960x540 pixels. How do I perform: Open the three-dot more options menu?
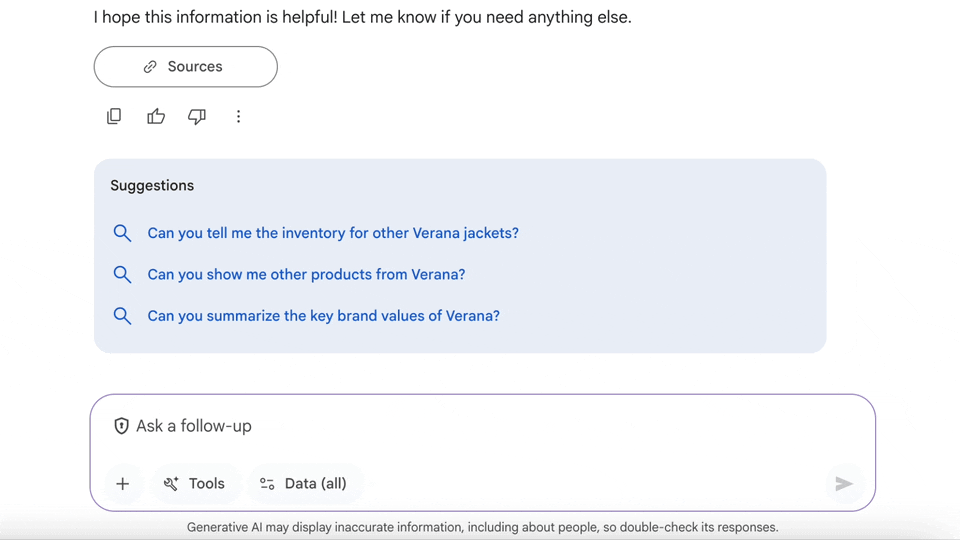[x=238, y=117]
